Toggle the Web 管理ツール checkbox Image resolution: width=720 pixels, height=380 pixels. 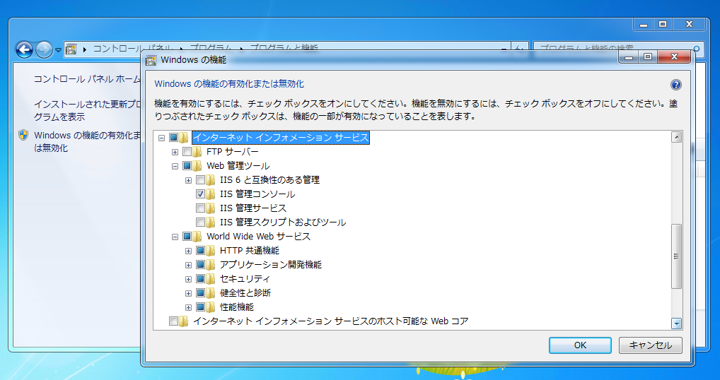point(187,166)
